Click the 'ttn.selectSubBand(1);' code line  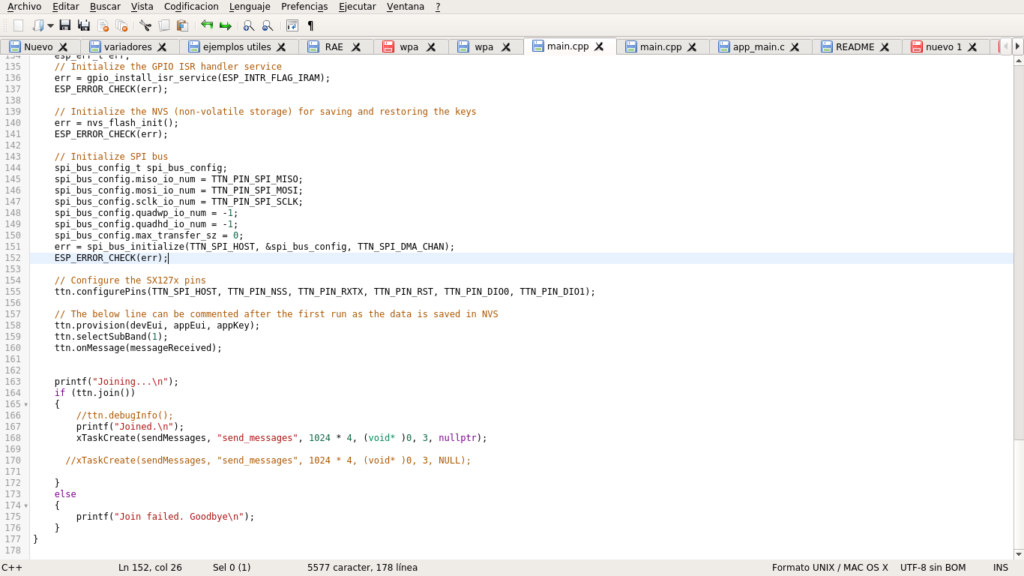click(111, 336)
